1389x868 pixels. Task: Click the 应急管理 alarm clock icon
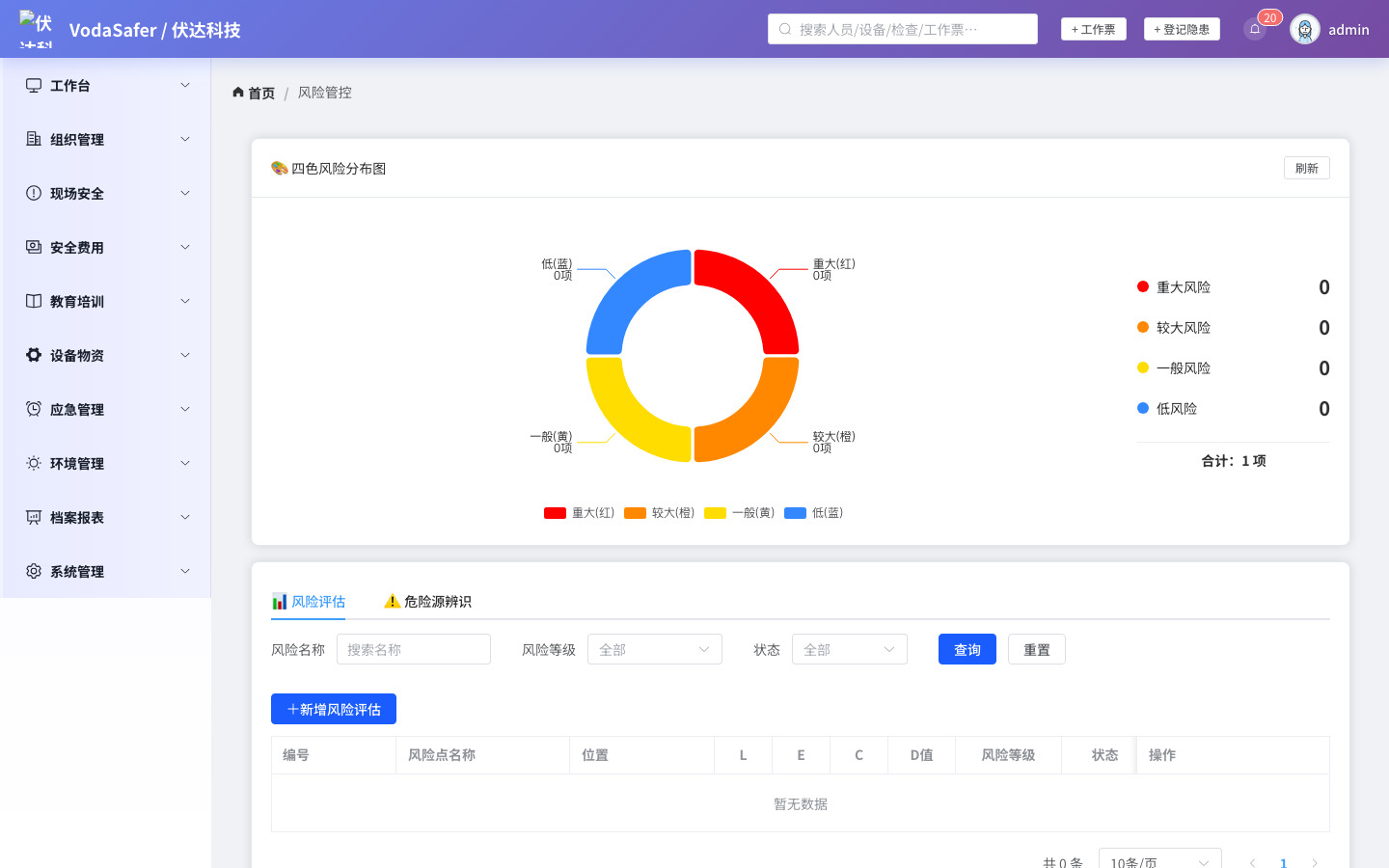[x=34, y=409]
